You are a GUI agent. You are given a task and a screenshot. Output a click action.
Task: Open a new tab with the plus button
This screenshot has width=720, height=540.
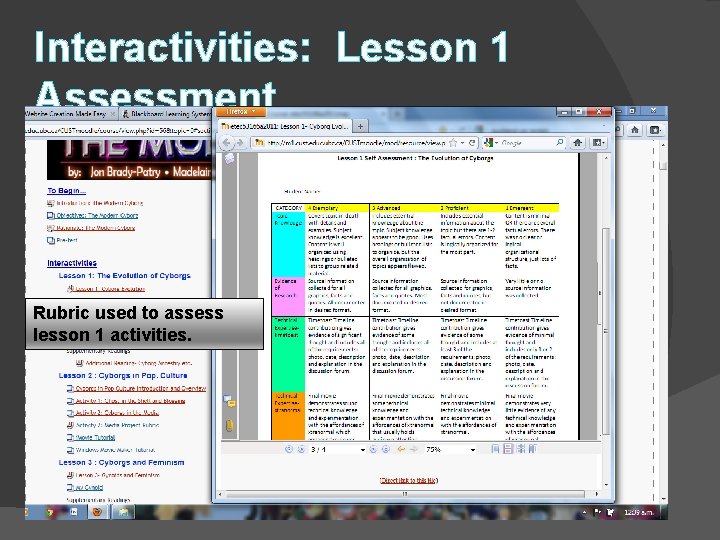360,126
